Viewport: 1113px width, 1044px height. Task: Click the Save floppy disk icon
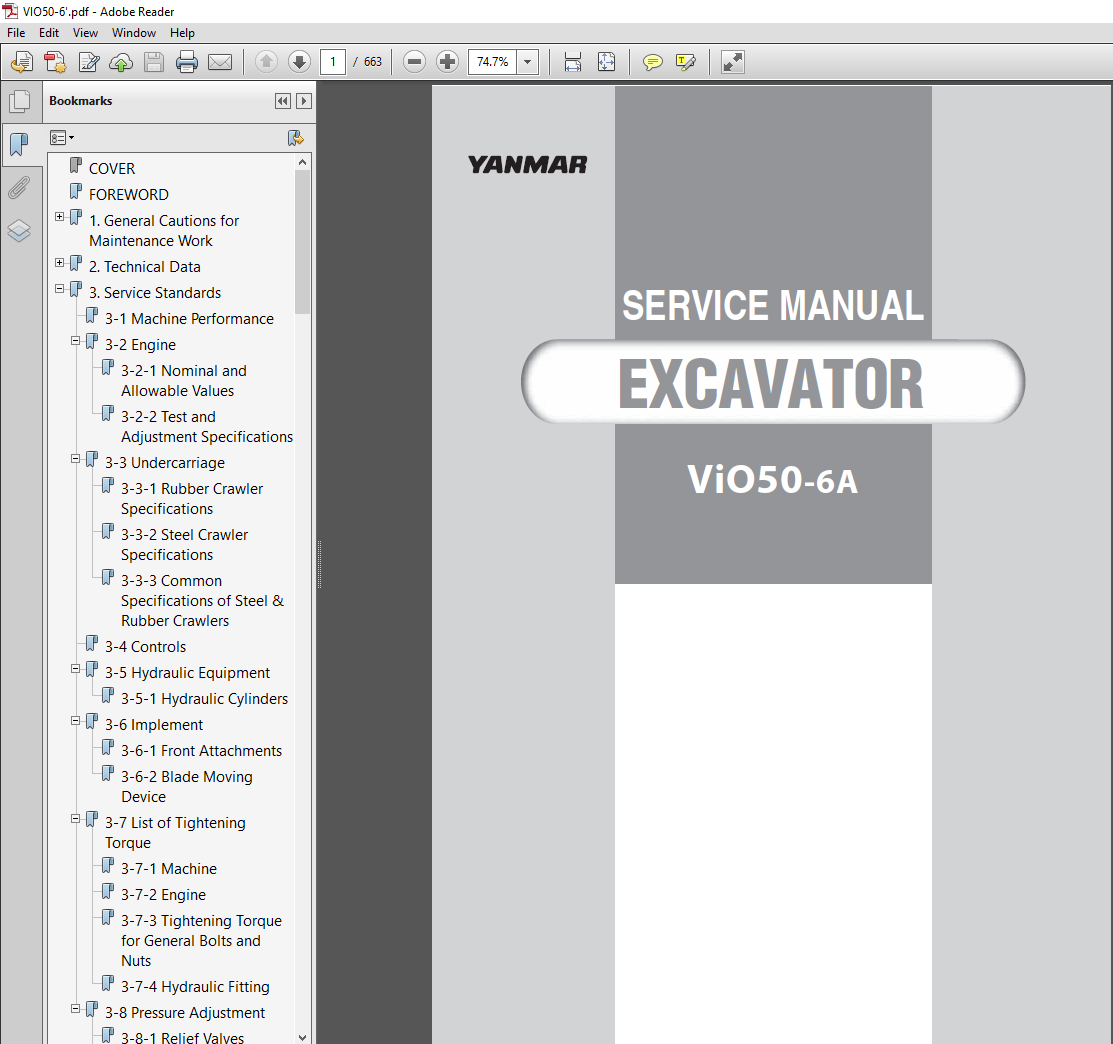(x=154, y=62)
